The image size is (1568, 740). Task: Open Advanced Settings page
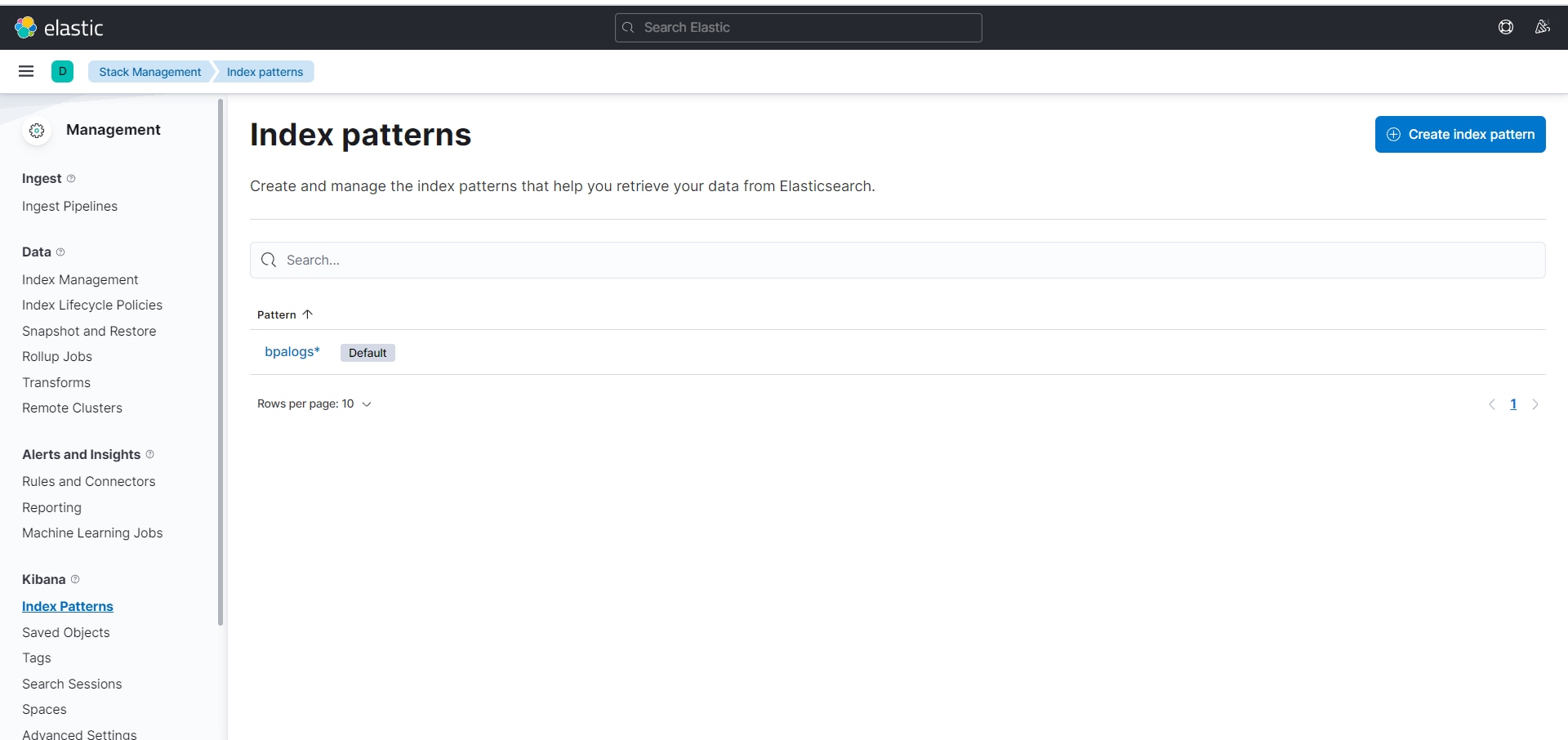(79, 733)
